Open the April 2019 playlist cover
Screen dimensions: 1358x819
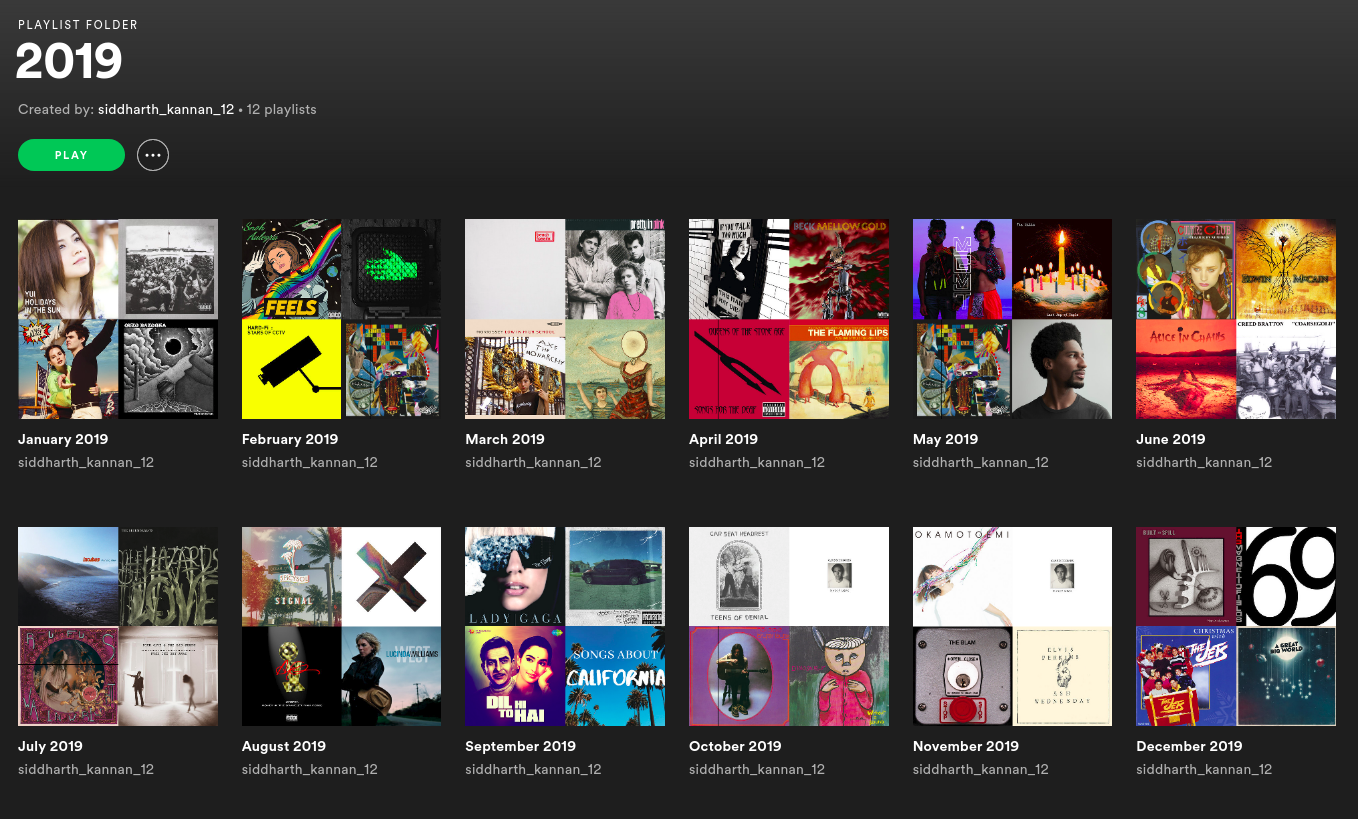click(x=789, y=319)
